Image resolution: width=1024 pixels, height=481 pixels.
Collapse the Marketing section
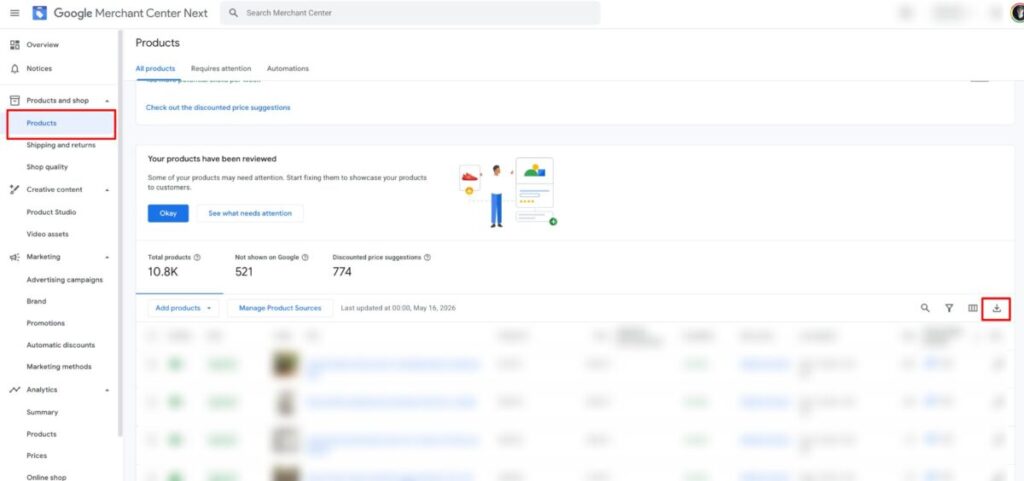click(x=107, y=257)
